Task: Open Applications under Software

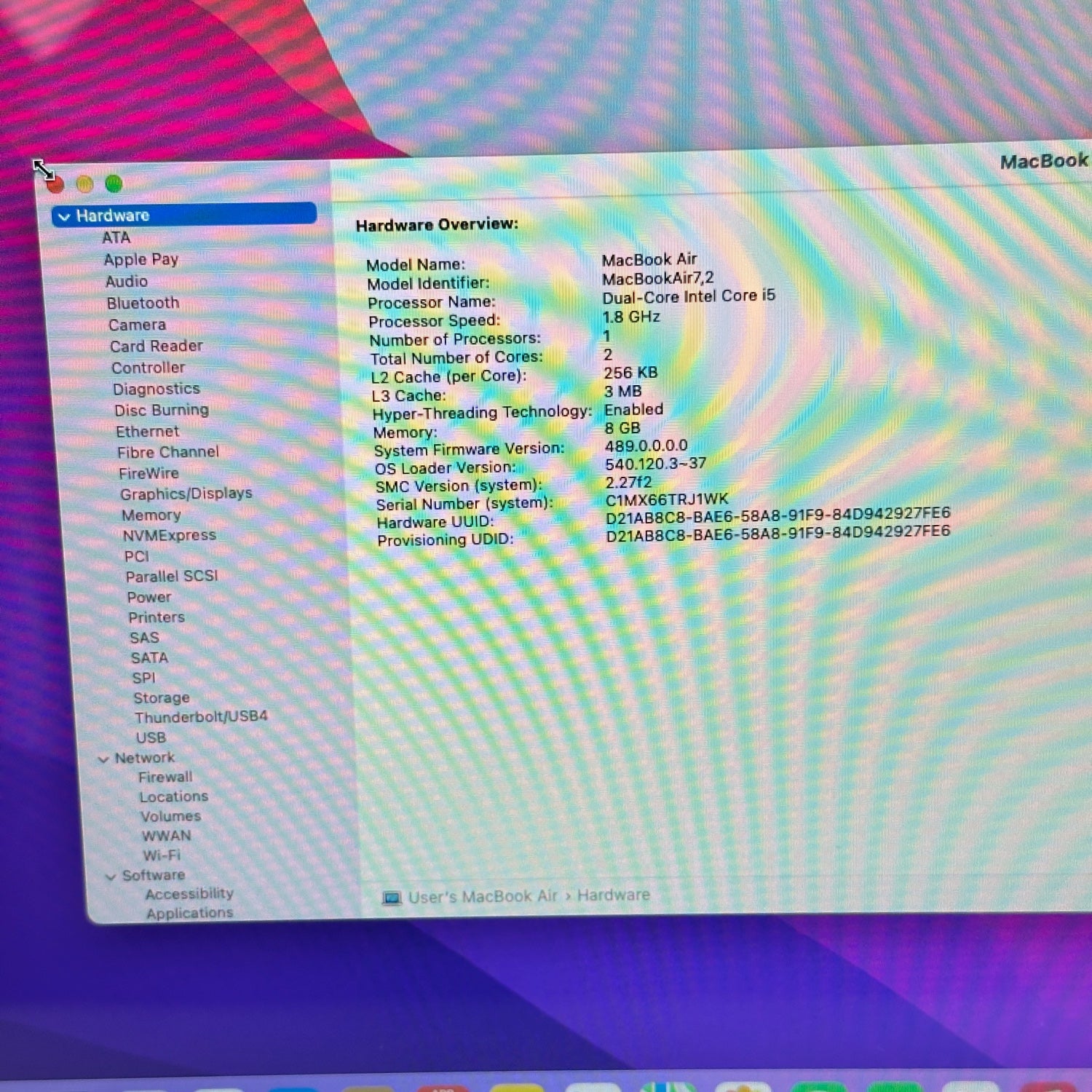Action: point(189,913)
